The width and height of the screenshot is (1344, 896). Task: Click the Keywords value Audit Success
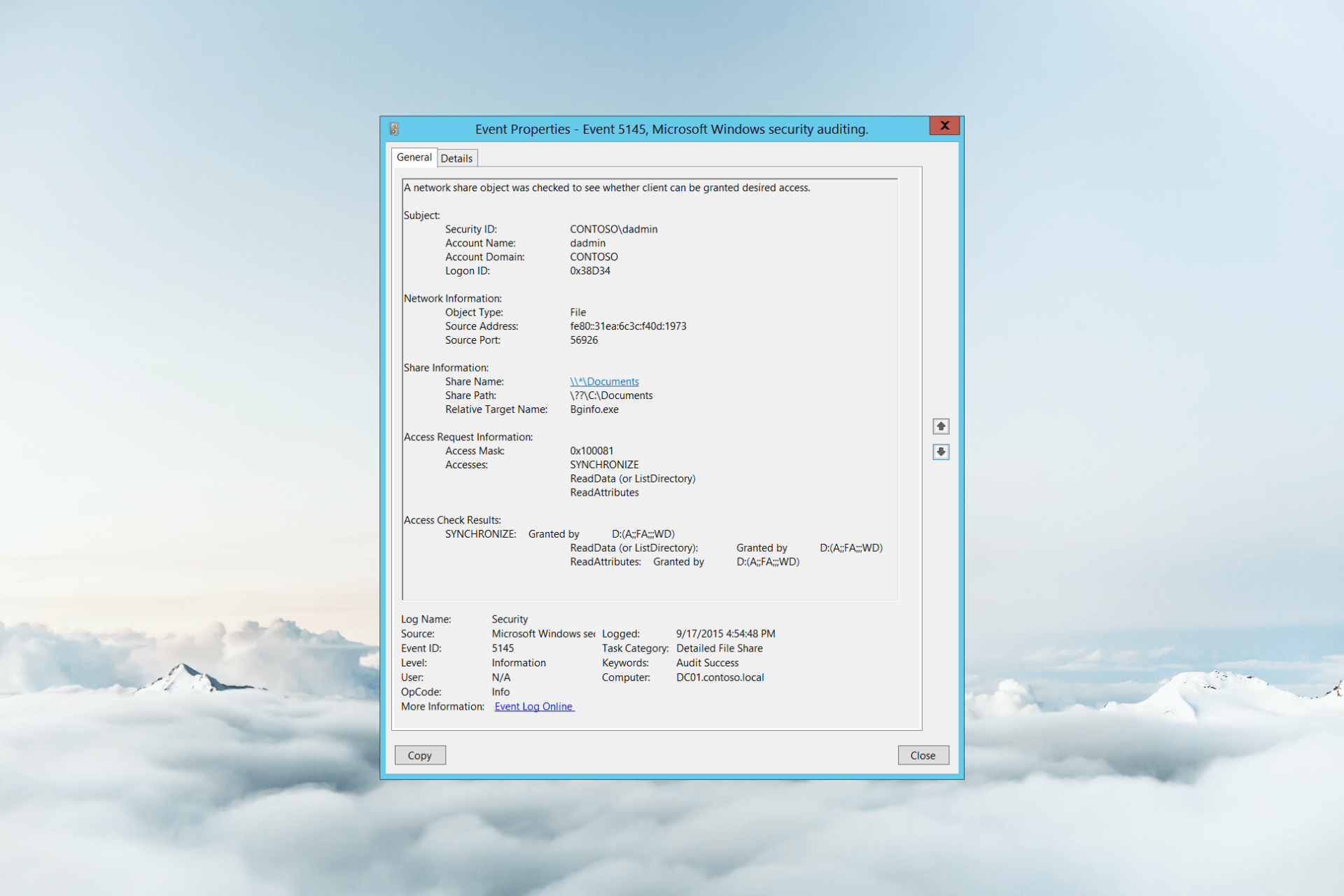707,663
